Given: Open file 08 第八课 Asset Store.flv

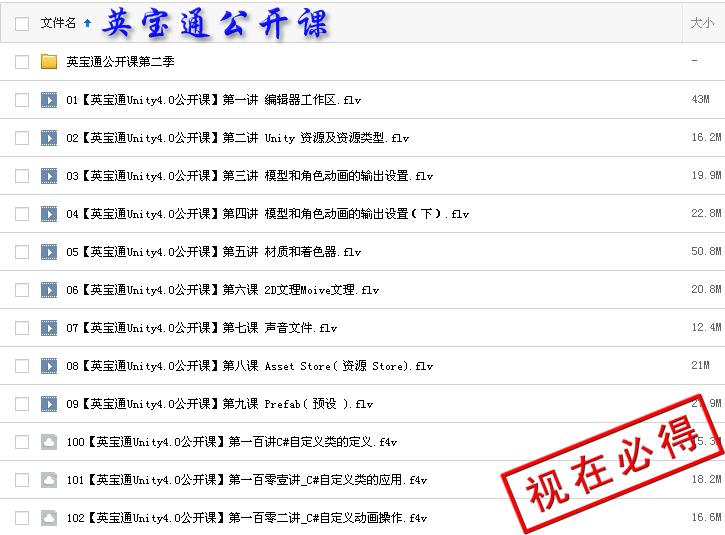Looking at the screenshot, I should click(250, 366).
